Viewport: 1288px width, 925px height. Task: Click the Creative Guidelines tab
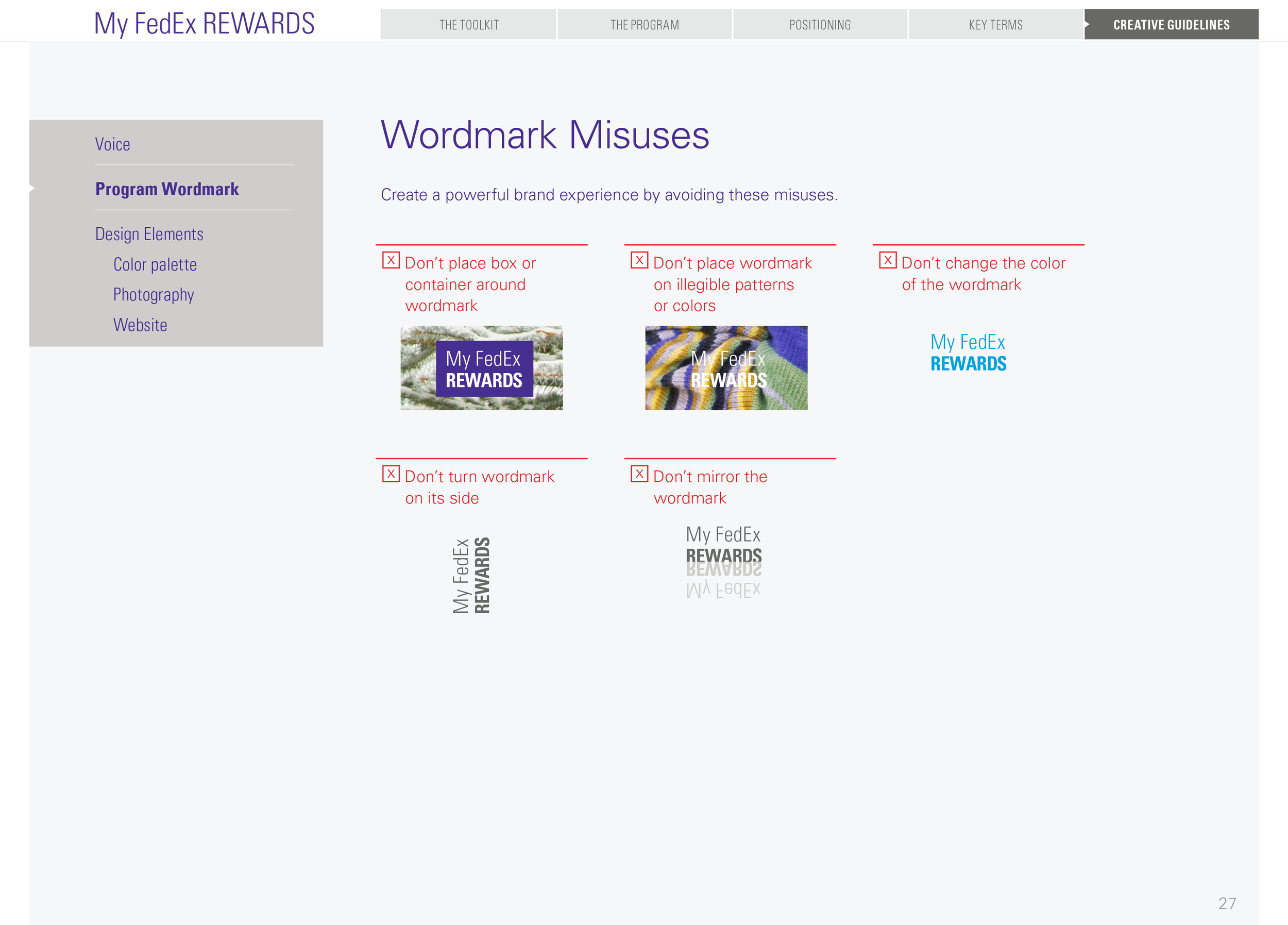coord(1171,25)
